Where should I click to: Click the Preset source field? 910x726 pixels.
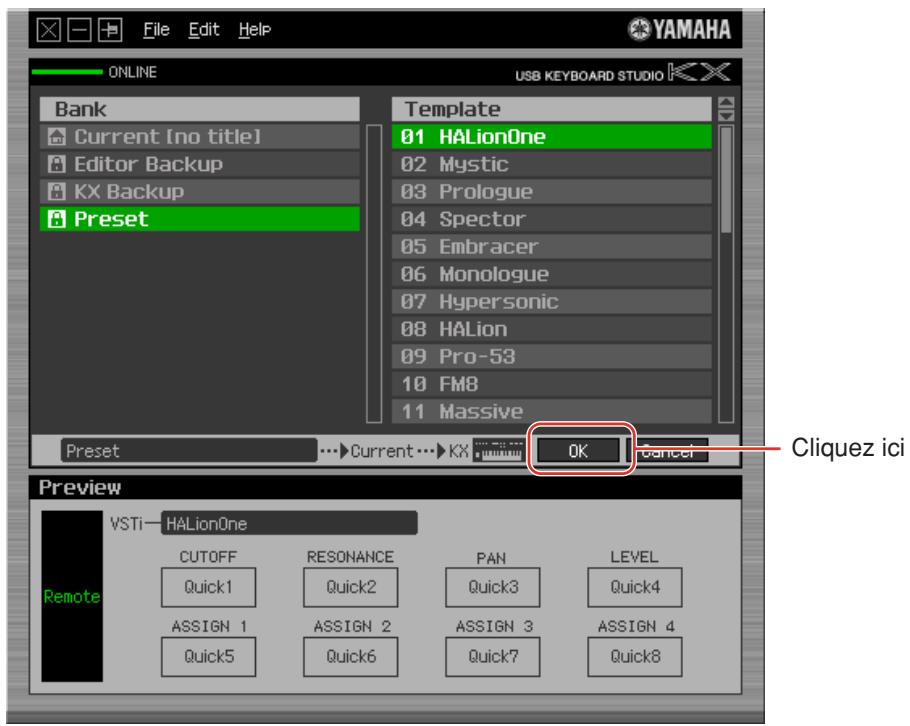click(189, 451)
